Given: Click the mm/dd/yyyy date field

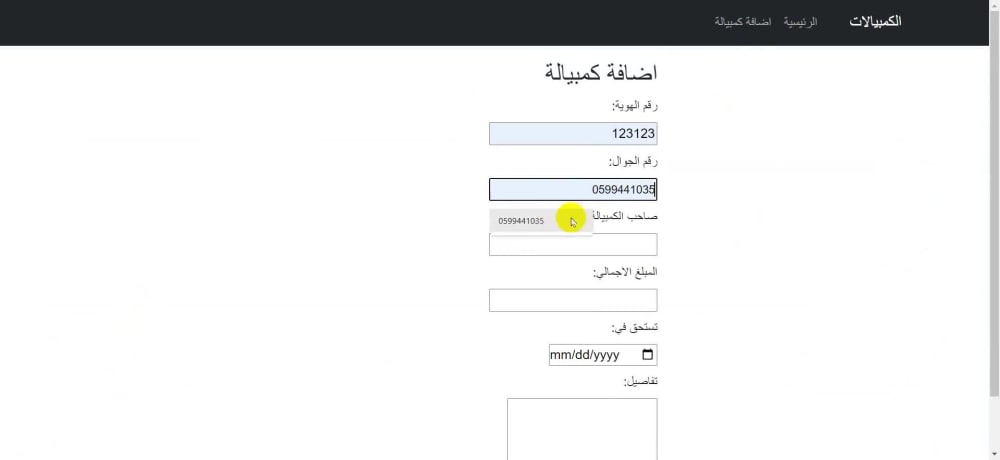Looking at the screenshot, I should click(x=603, y=355).
